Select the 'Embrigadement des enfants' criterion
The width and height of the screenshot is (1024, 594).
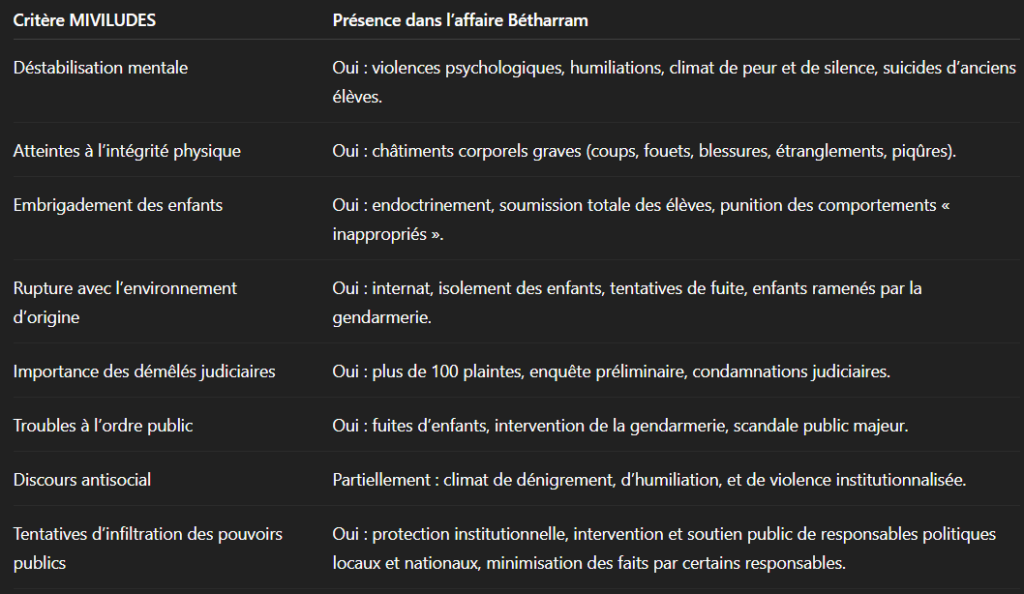click(x=118, y=205)
